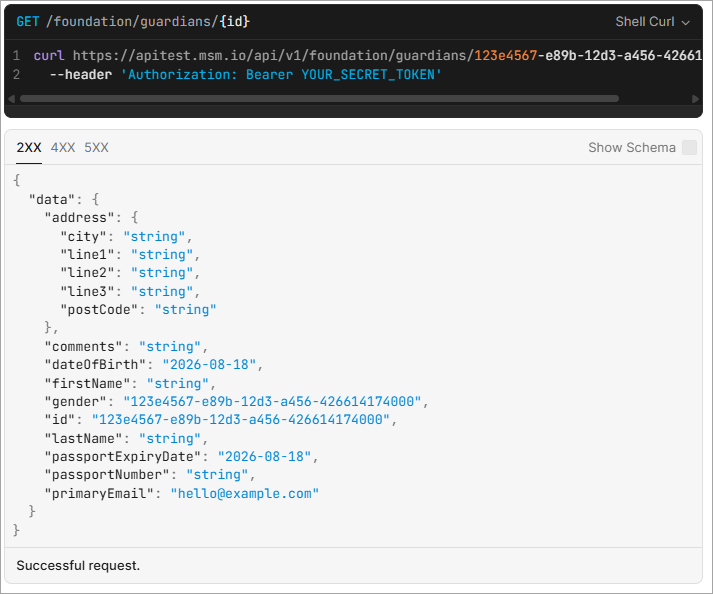Switch to the 2XX response tab
This screenshot has height=594, width=713.
tap(29, 147)
